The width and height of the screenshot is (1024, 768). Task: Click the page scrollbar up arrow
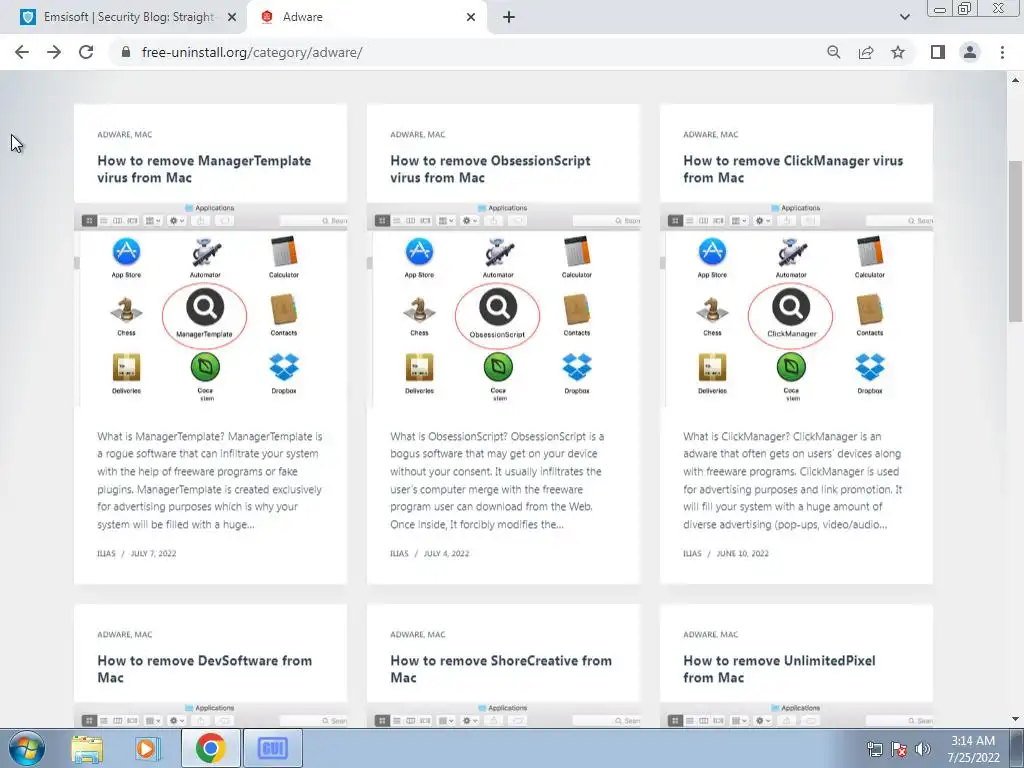1015,80
